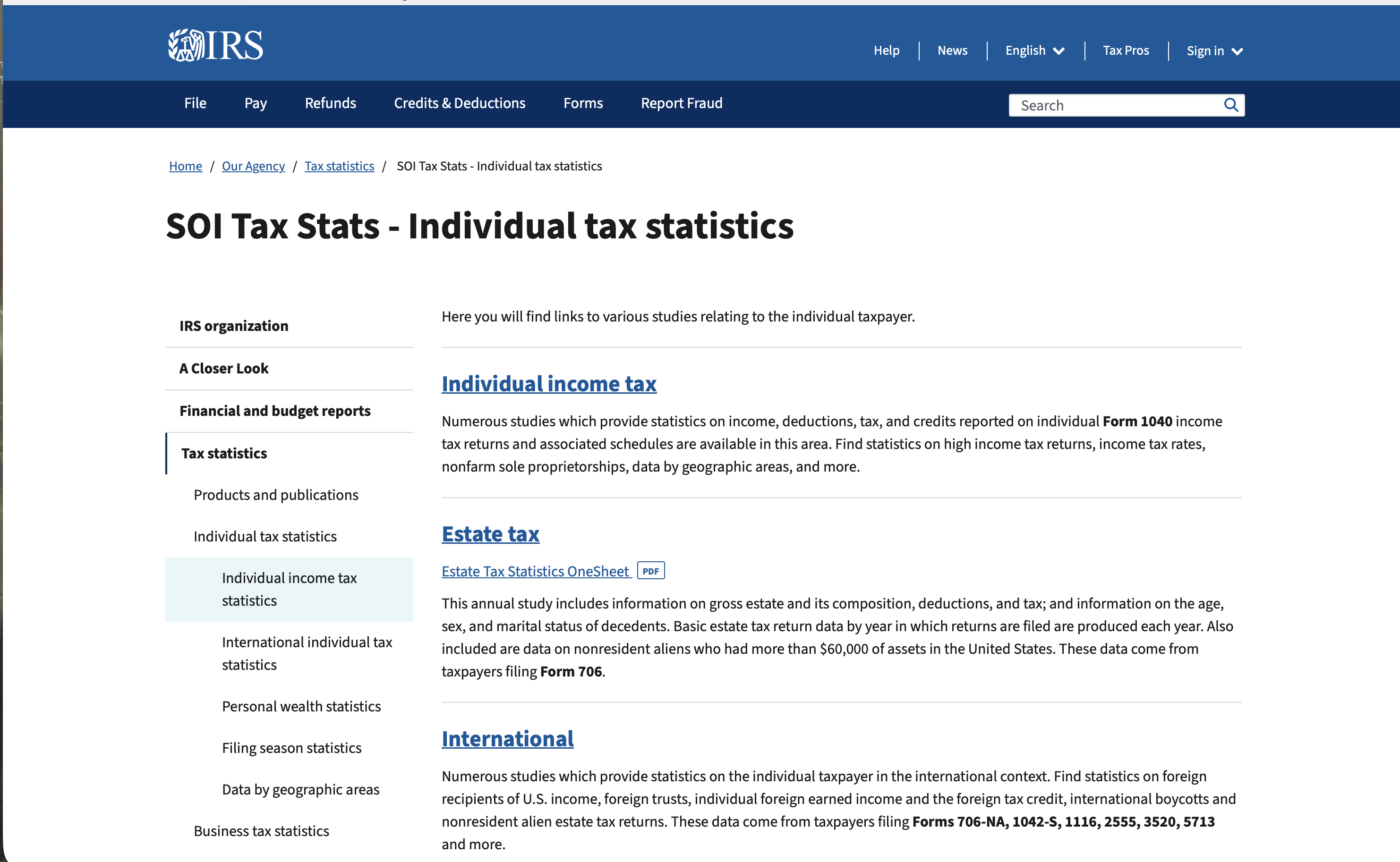Click the IRS logo
Screen dimensions: 1400x862
[x=215, y=45]
